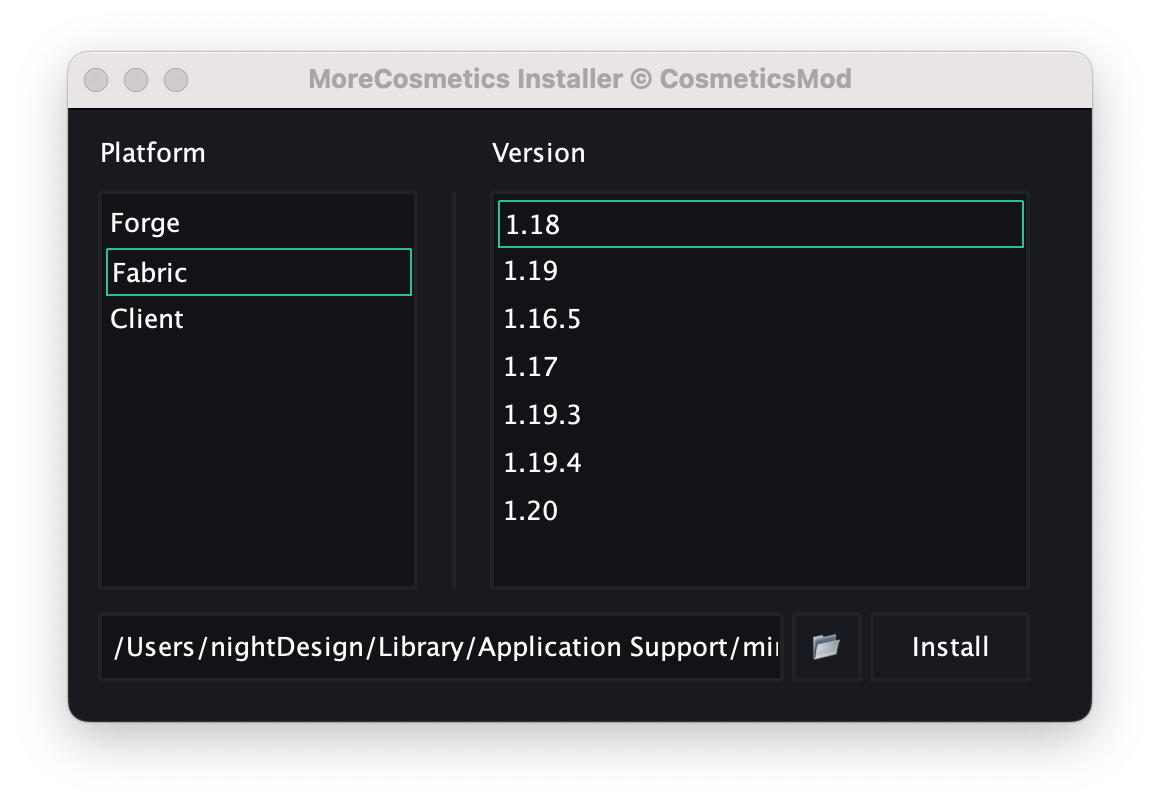1160x806 pixels.
Task: Focus the install path input field
Action: [441, 647]
